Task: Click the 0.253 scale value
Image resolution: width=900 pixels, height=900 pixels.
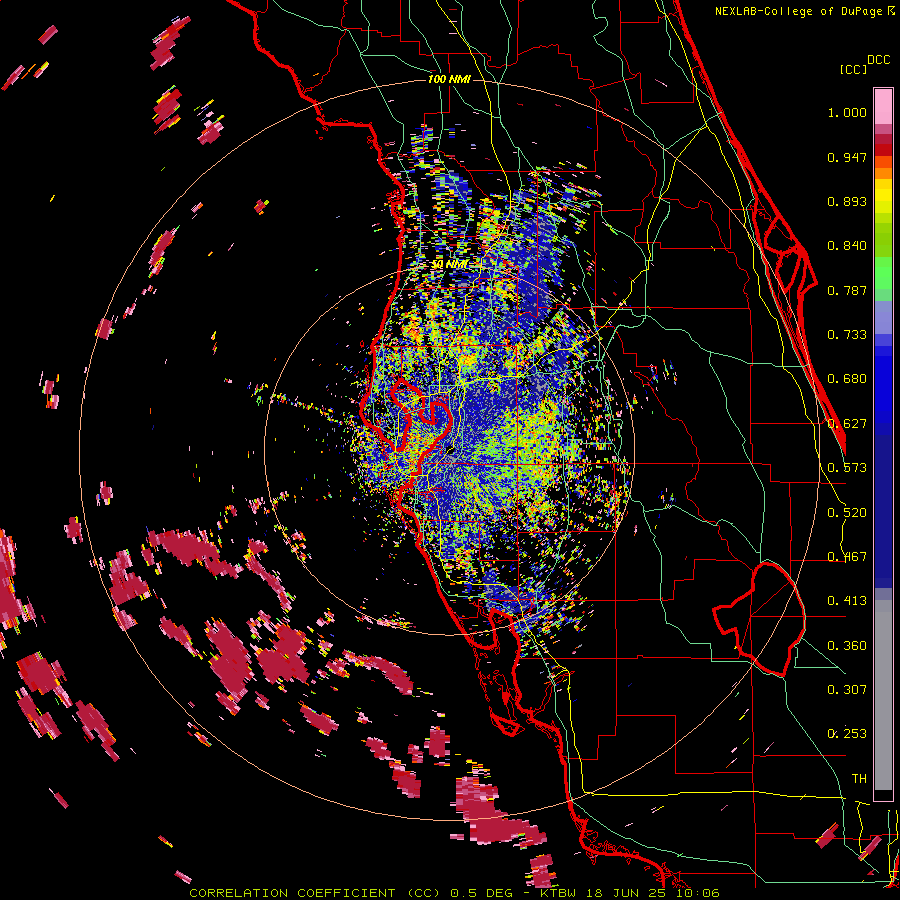Action: pyautogui.click(x=847, y=734)
